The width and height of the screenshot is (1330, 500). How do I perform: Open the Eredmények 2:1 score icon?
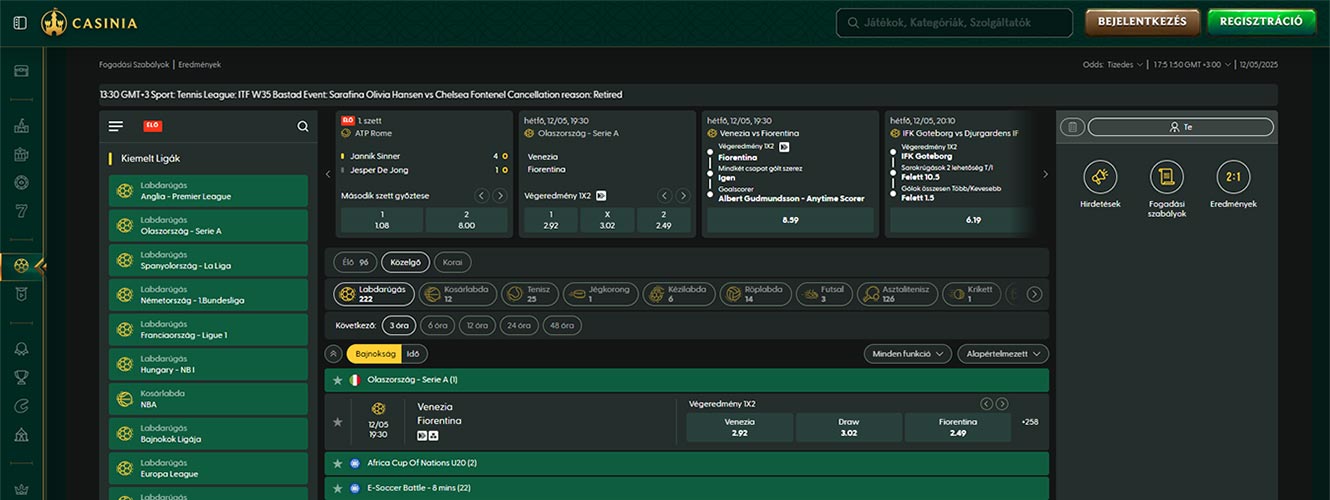(1232, 177)
